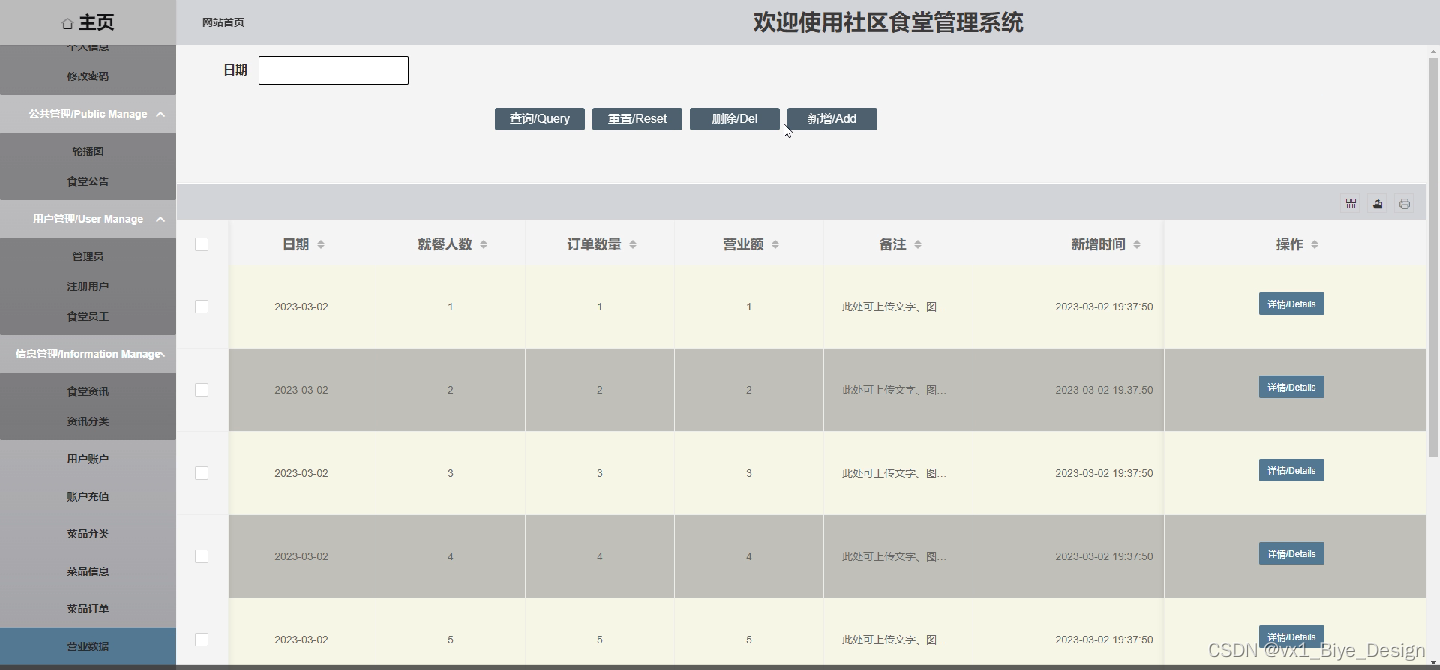Click the table print icon

click(x=1404, y=204)
